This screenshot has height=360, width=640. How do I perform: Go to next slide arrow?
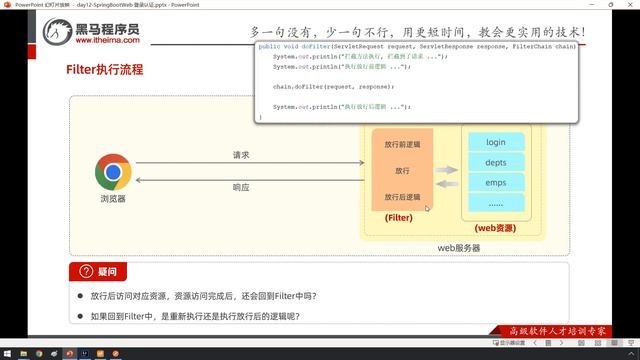[562, 343]
